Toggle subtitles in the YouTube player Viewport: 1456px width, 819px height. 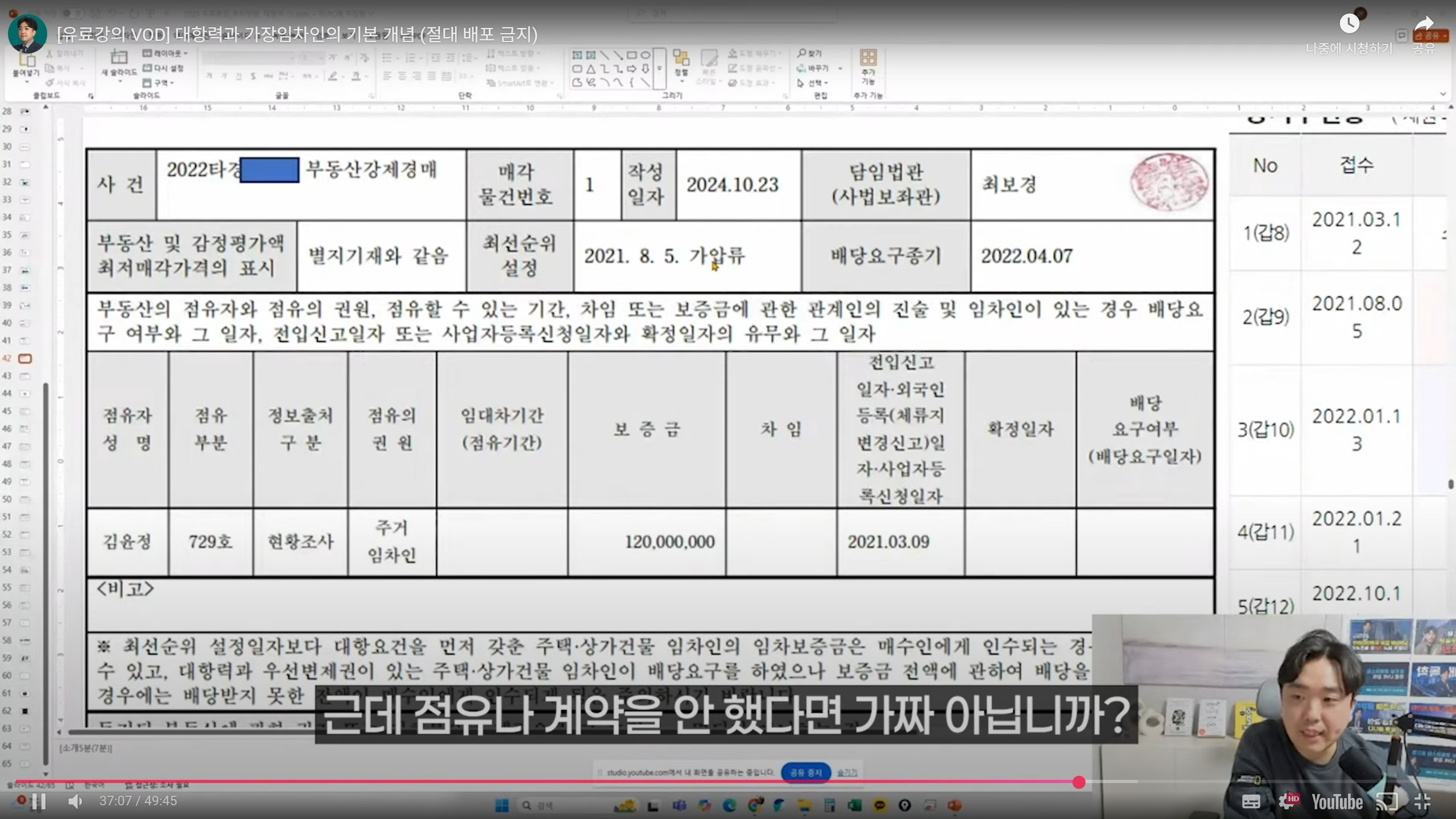pyautogui.click(x=1251, y=802)
